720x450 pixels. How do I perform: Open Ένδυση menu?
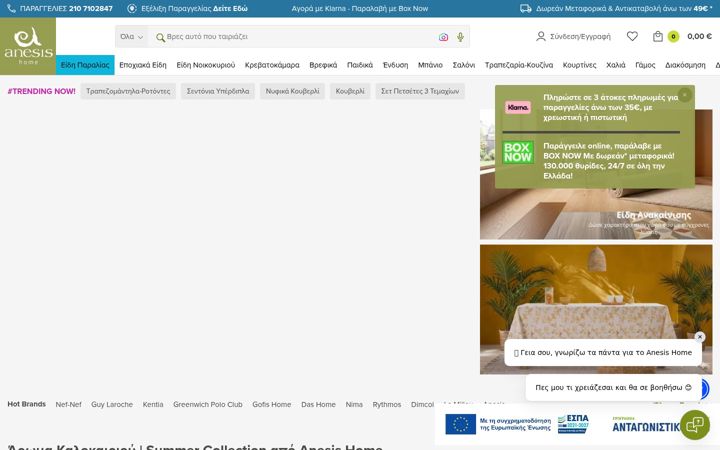coord(395,65)
